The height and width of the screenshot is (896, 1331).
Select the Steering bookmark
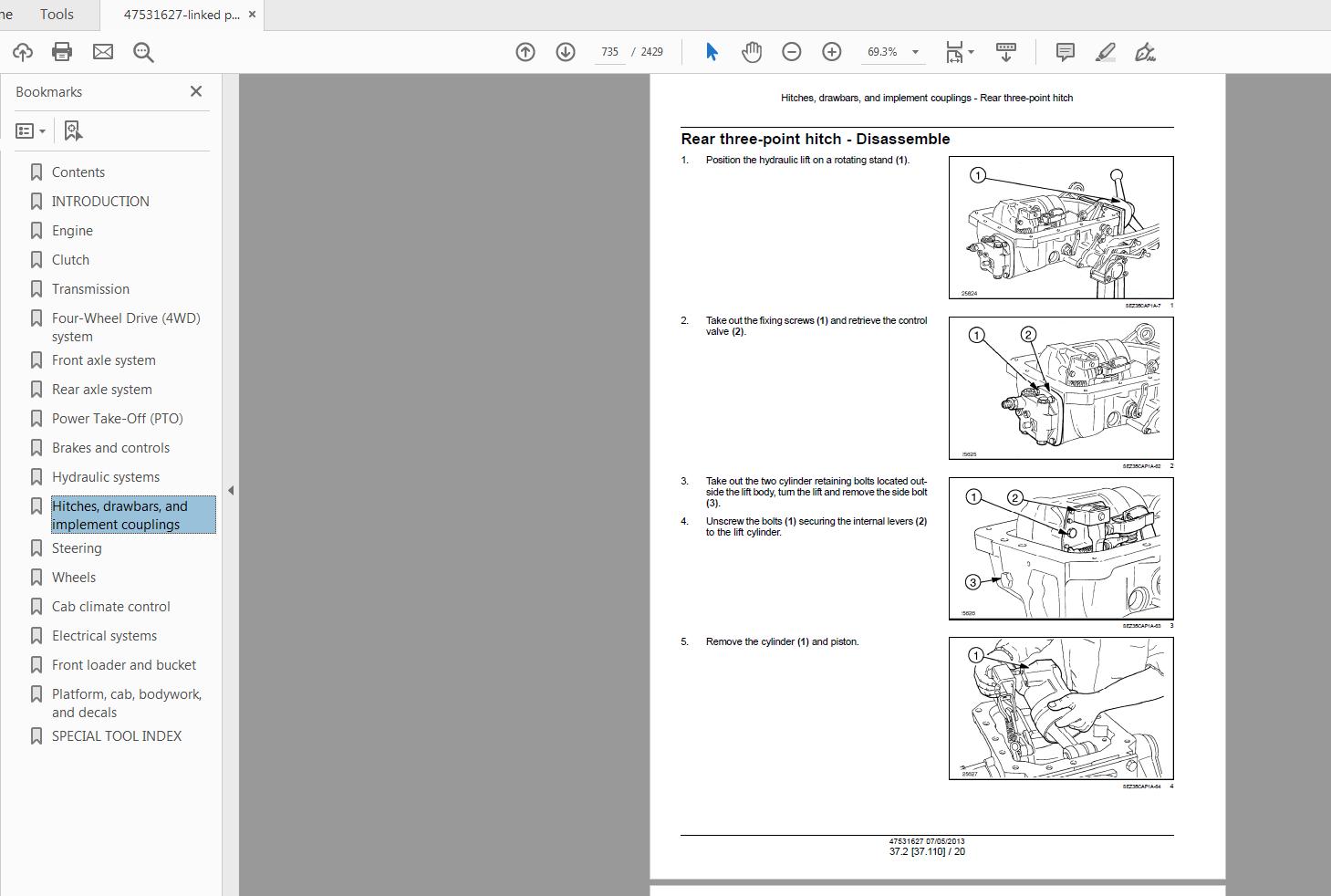(x=77, y=547)
